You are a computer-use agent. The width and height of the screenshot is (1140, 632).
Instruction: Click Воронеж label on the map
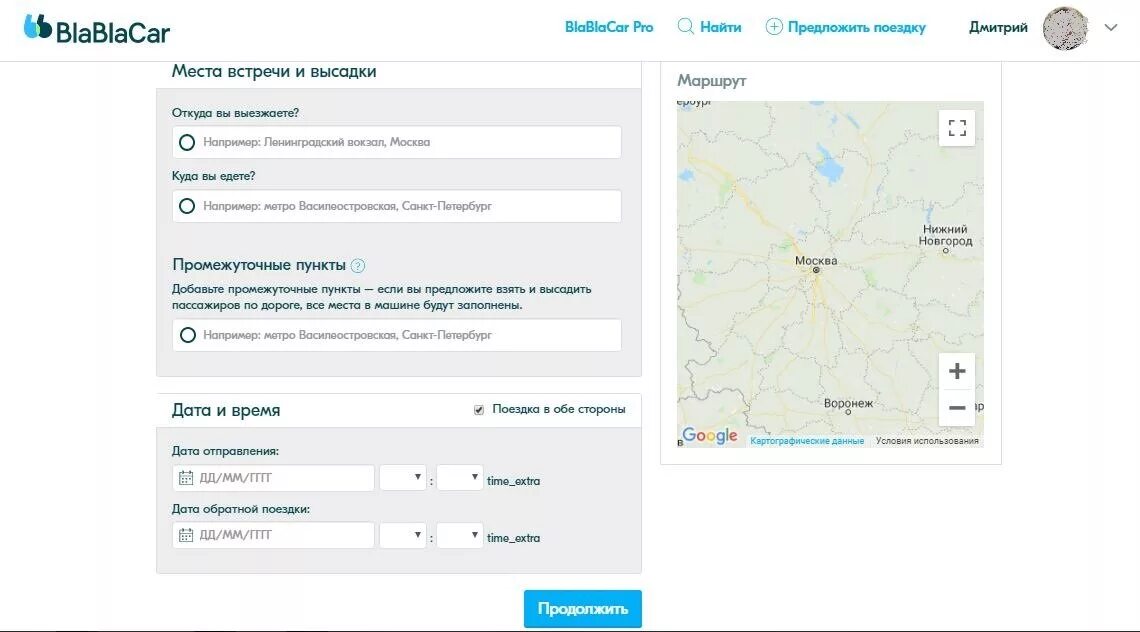[x=848, y=403]
